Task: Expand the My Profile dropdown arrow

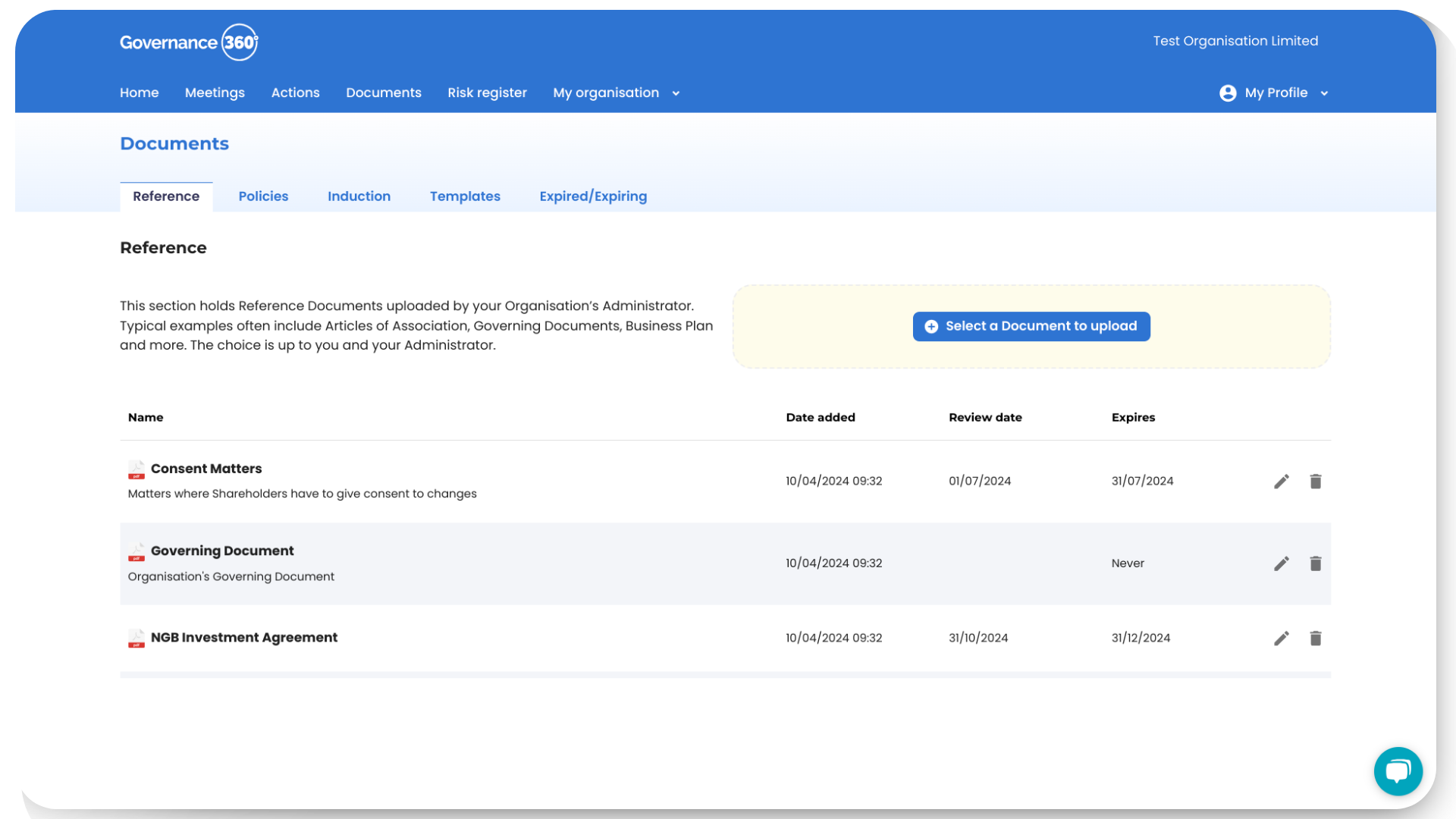Action: 1324,93
